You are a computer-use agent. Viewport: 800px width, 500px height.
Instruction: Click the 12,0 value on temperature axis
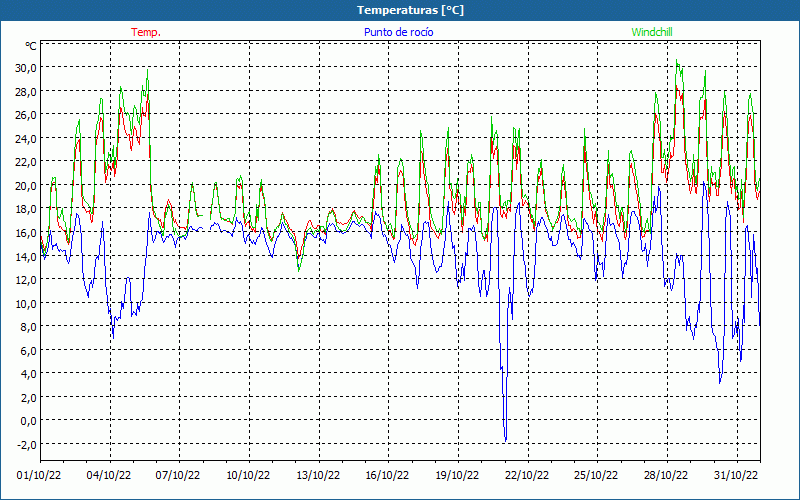point(27,280)
